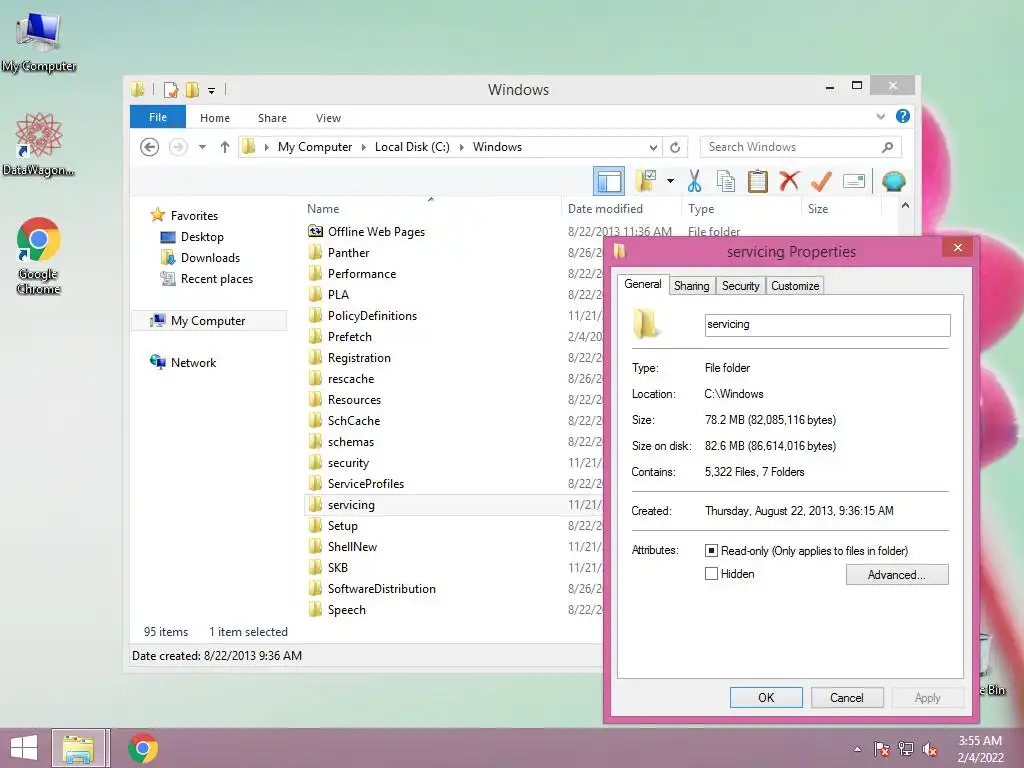Expand the My Computer breadcrumb arrow
The width and height of the screenshot is (1024, 768).
(364, 147)
